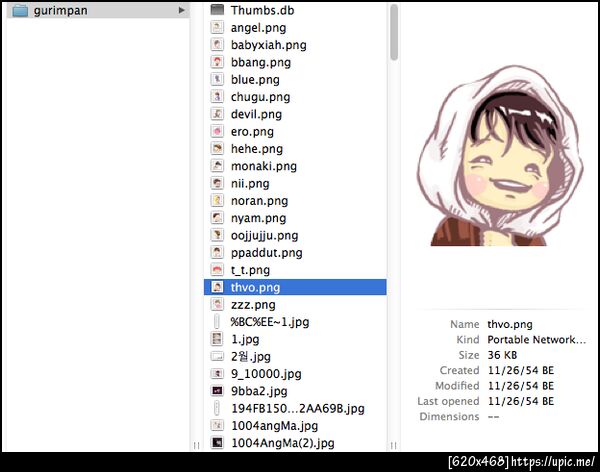Viewport: 600px width, 472px height.
Task: Click the gurimpan folder icon
Action: (20, 10)
